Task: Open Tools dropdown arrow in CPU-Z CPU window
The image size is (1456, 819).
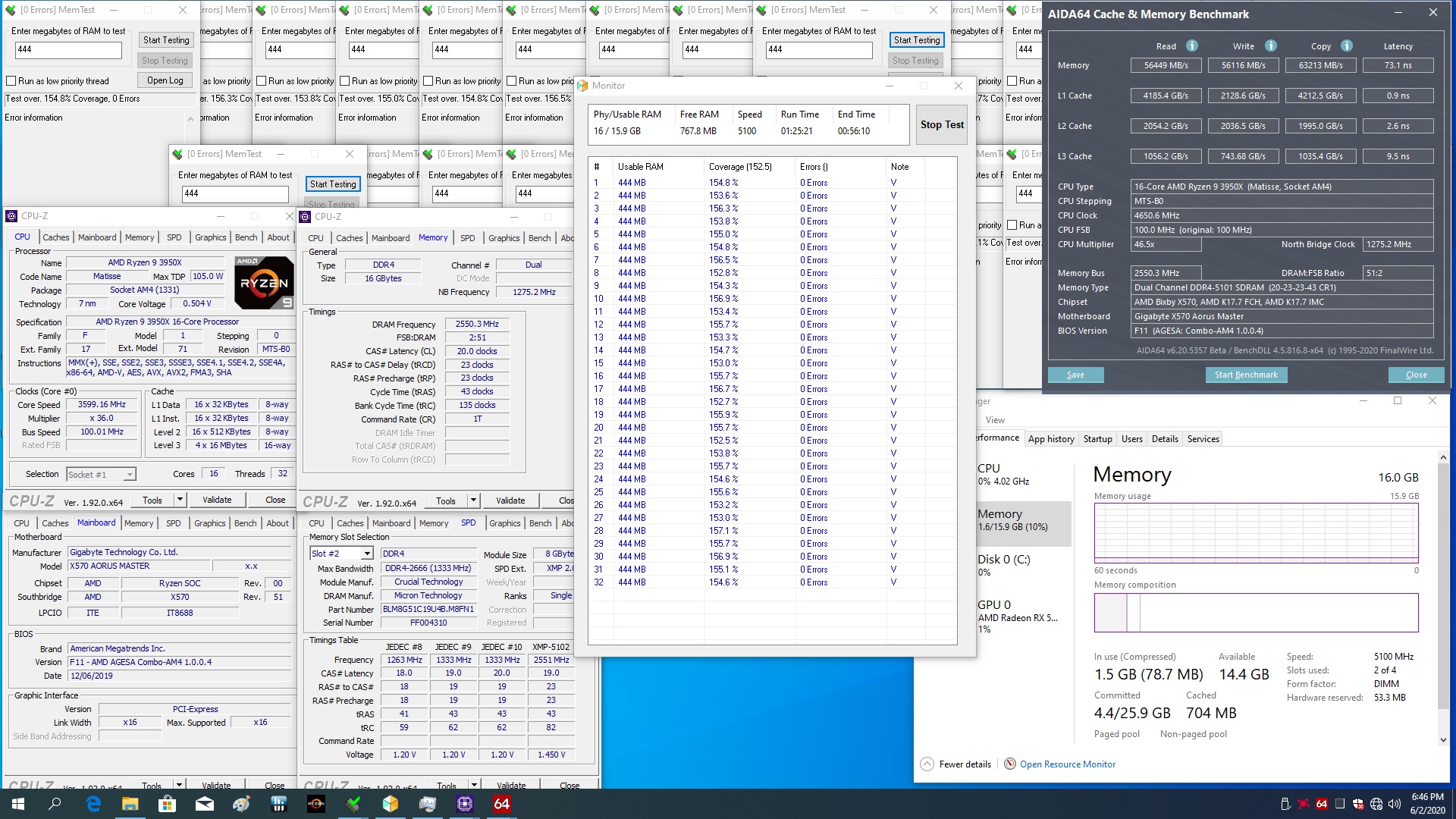Action: pos(180,499)
